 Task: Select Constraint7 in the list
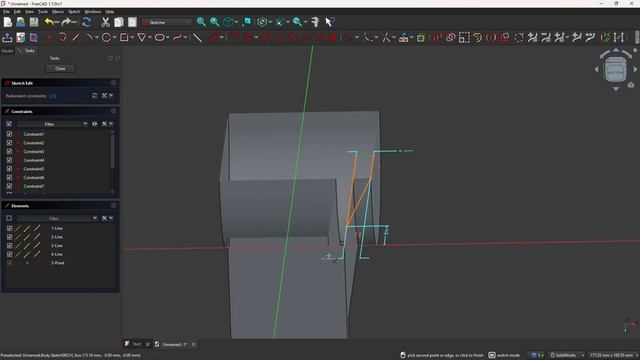pyautogui.click(x=34, y=186)
